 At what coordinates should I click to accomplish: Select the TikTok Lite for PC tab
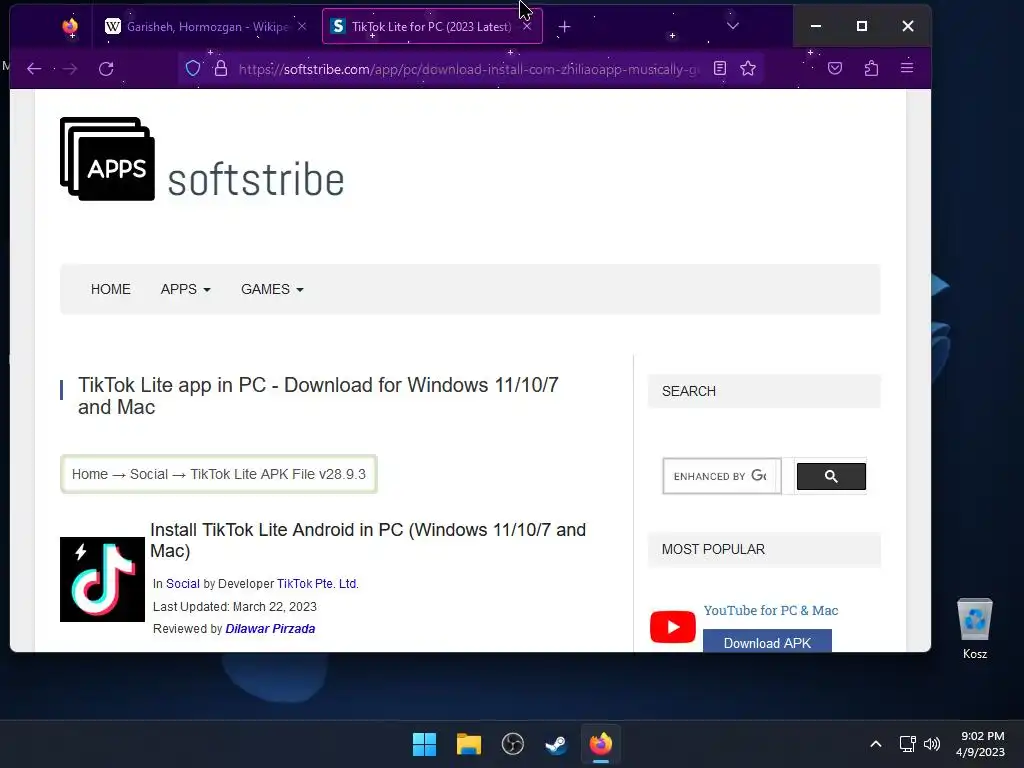coord(432,27)
